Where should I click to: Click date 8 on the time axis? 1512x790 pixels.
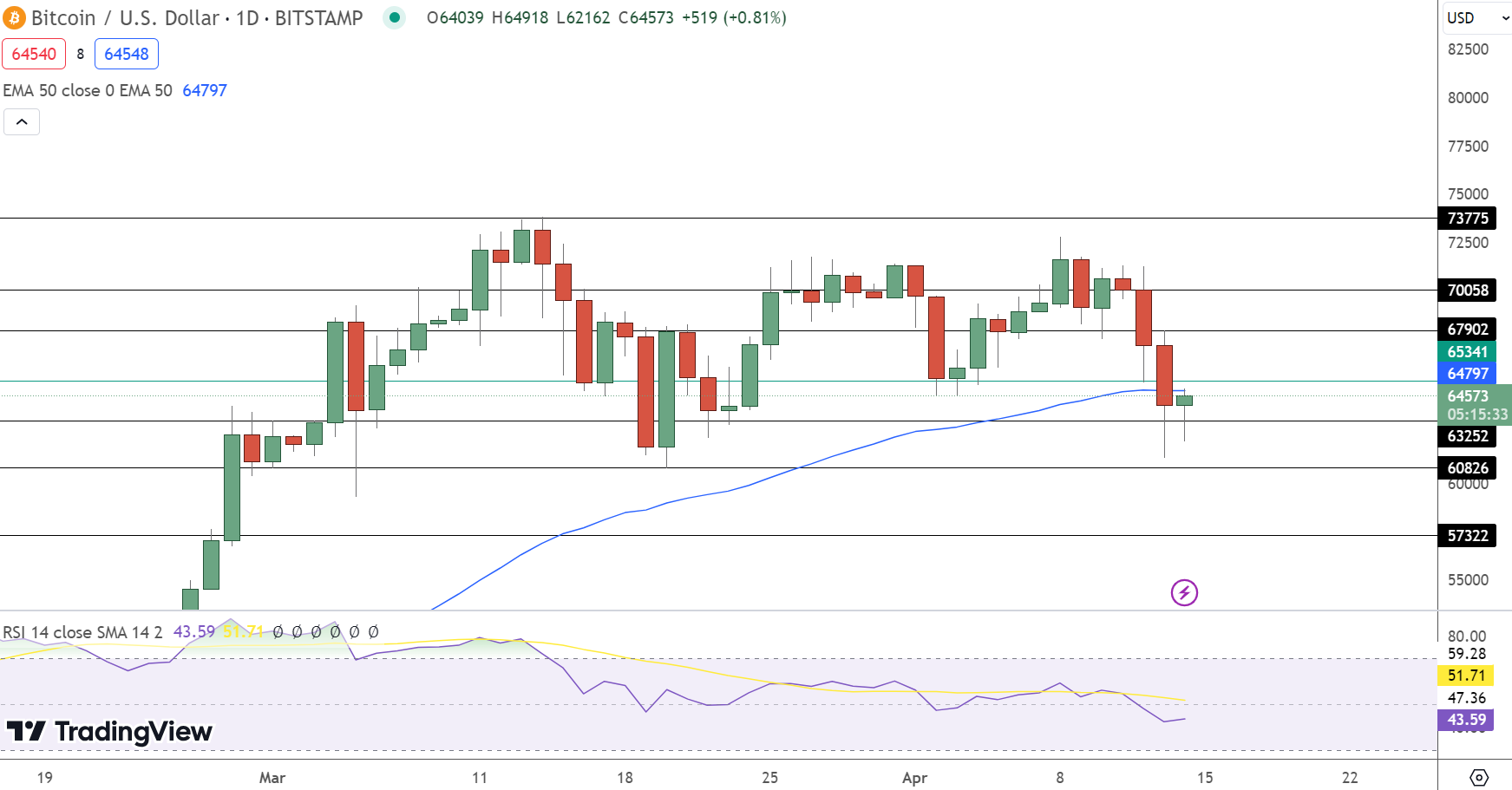[x=1060, y=778]
